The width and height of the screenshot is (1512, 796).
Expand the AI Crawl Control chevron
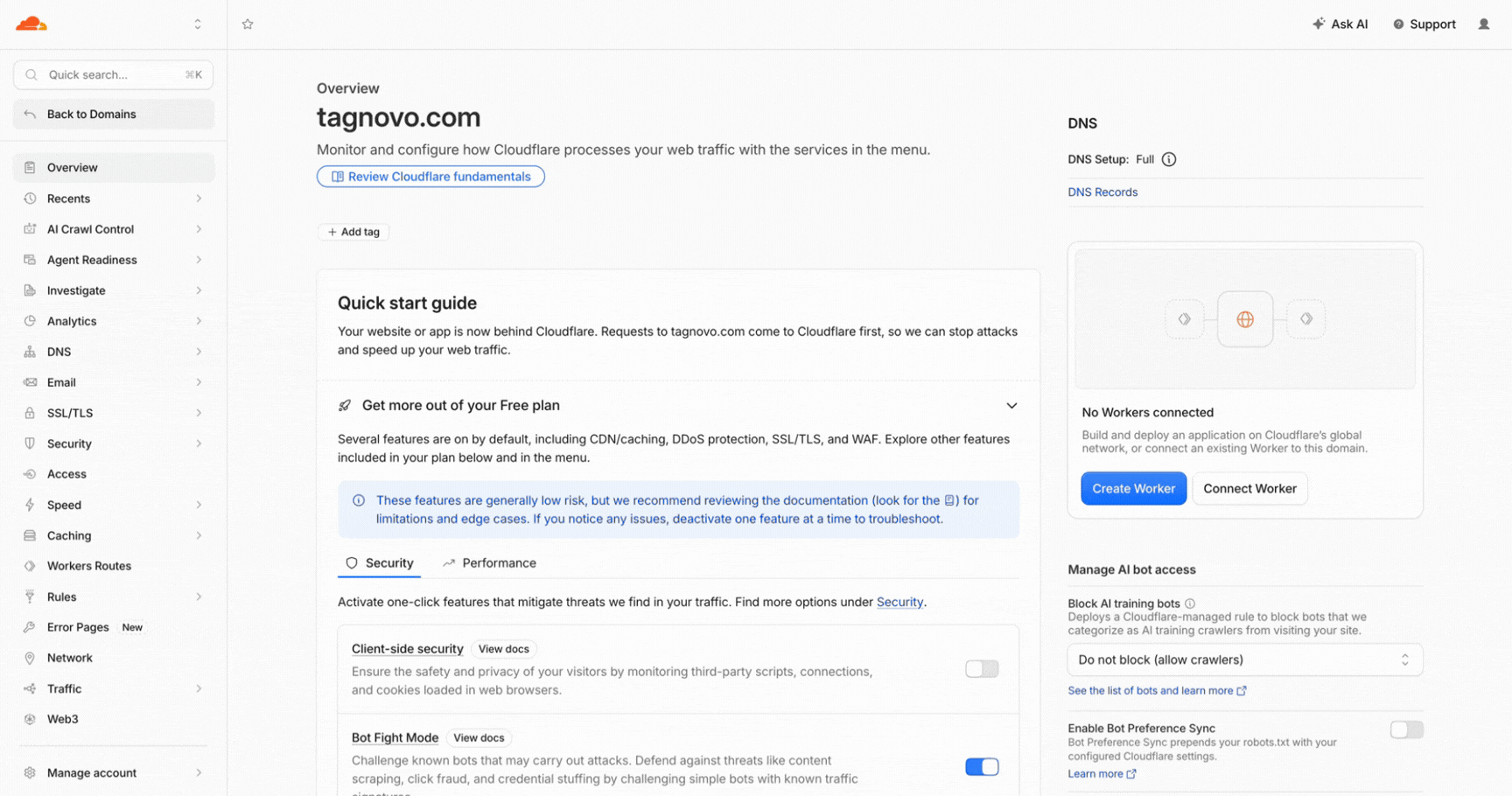(x=199, y=229)
